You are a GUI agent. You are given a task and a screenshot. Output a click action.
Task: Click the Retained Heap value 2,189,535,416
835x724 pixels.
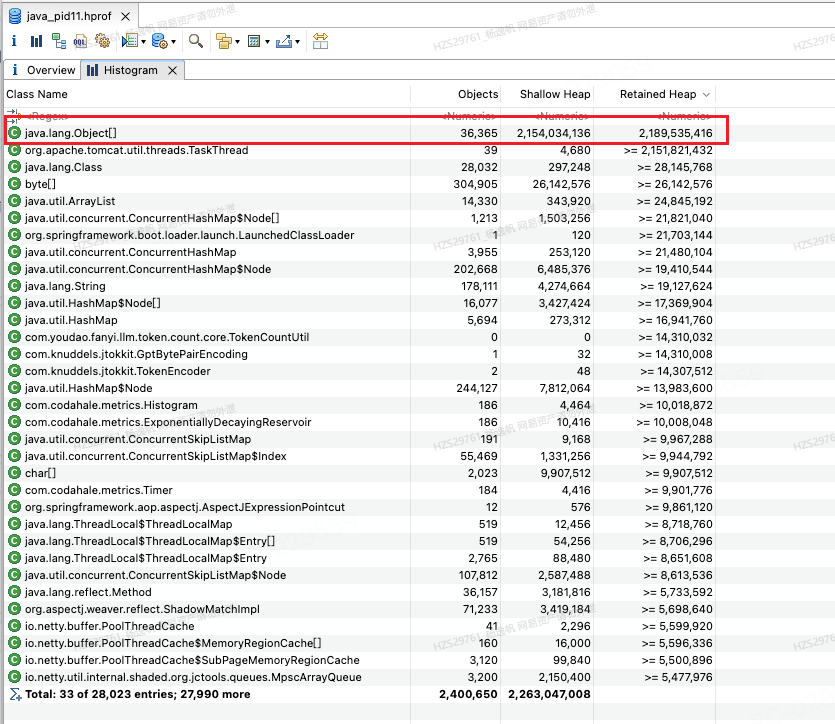pos(676,133)
